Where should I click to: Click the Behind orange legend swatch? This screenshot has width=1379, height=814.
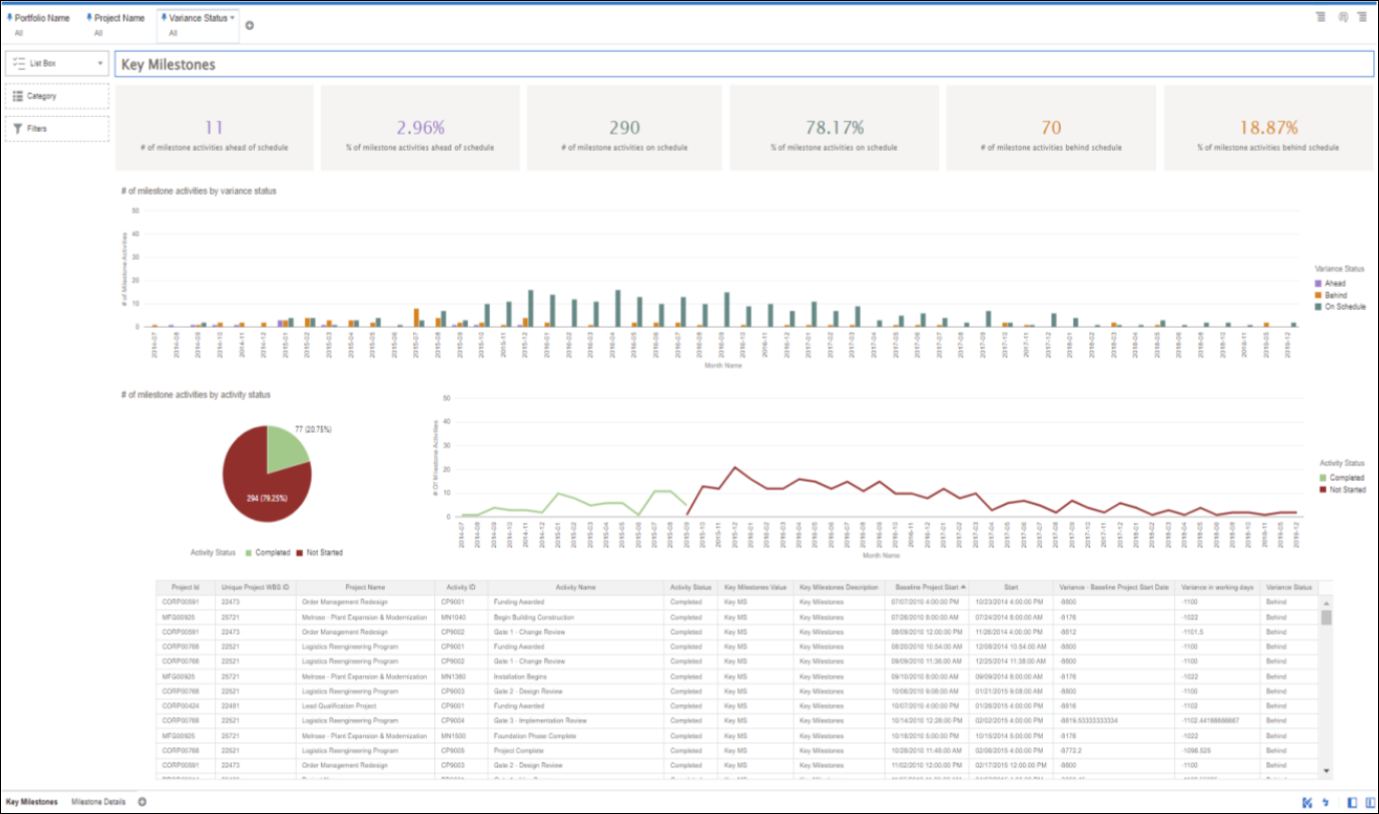1319,296
